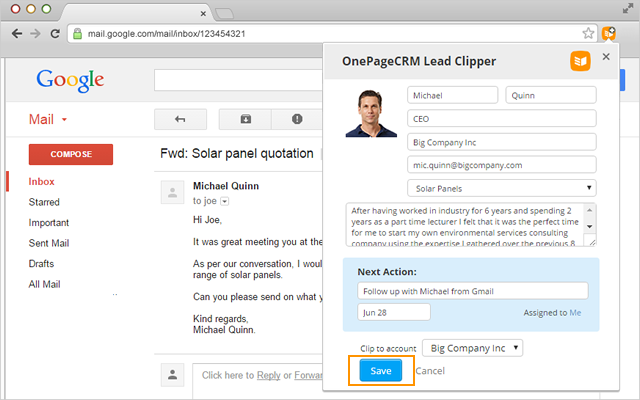Open the OnePageCRM extension icon in the toolbar
This screenshot has height=400, width=640.
click(x=609, y=33)
